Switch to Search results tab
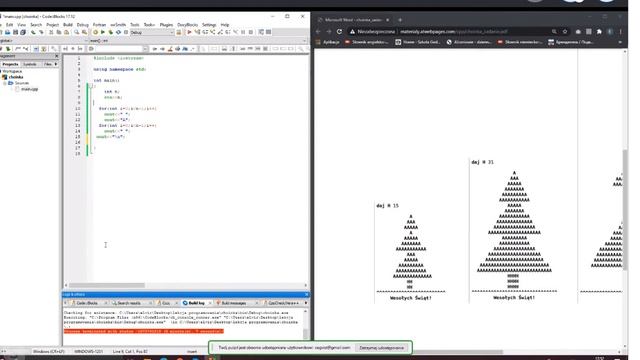Image resolution: width=640 pixels, height=360 pixels. point(129,303)
